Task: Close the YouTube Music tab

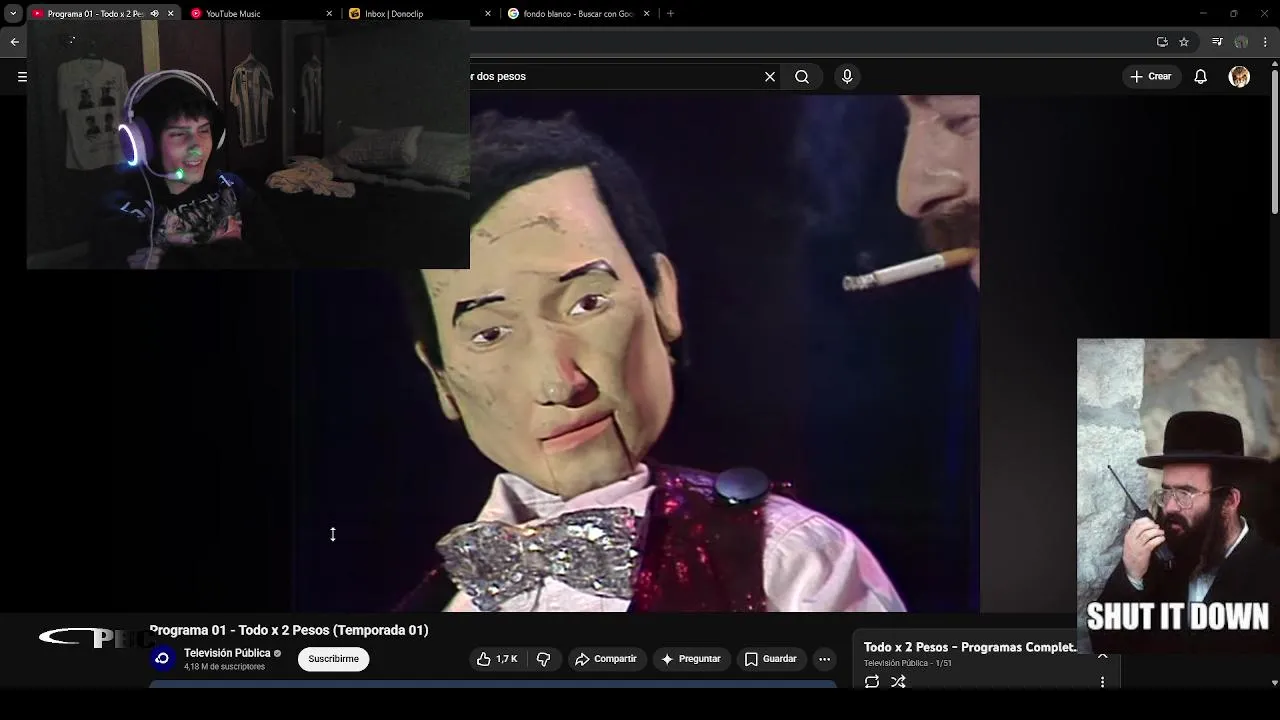Action: (329, 14)
